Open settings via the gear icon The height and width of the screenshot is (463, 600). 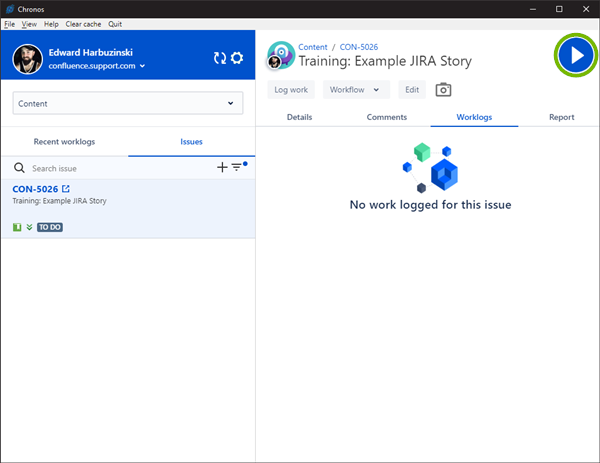tap(237, 58)
